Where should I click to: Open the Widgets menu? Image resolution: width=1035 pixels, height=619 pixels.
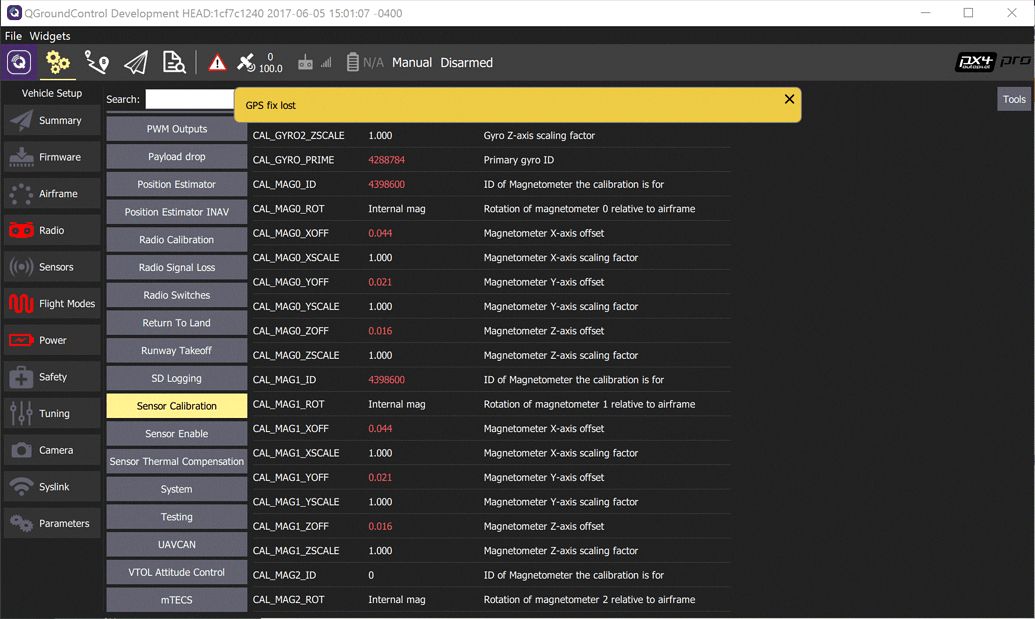pos(50,36)
